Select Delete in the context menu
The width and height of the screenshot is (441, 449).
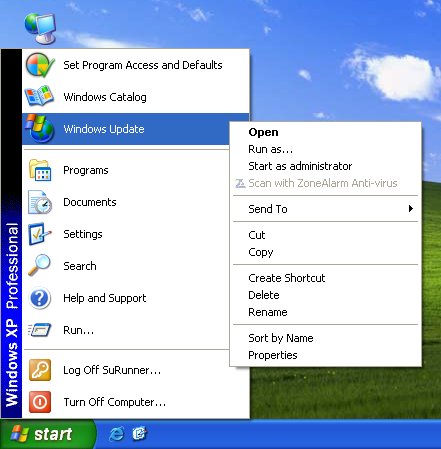325,295
